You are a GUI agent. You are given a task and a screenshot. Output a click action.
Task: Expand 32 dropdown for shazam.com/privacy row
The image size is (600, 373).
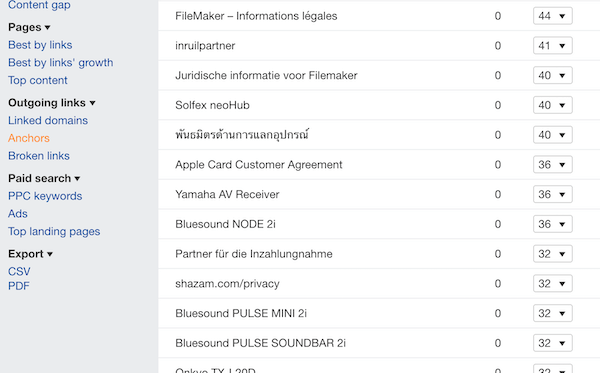click(x=553, y=283)
